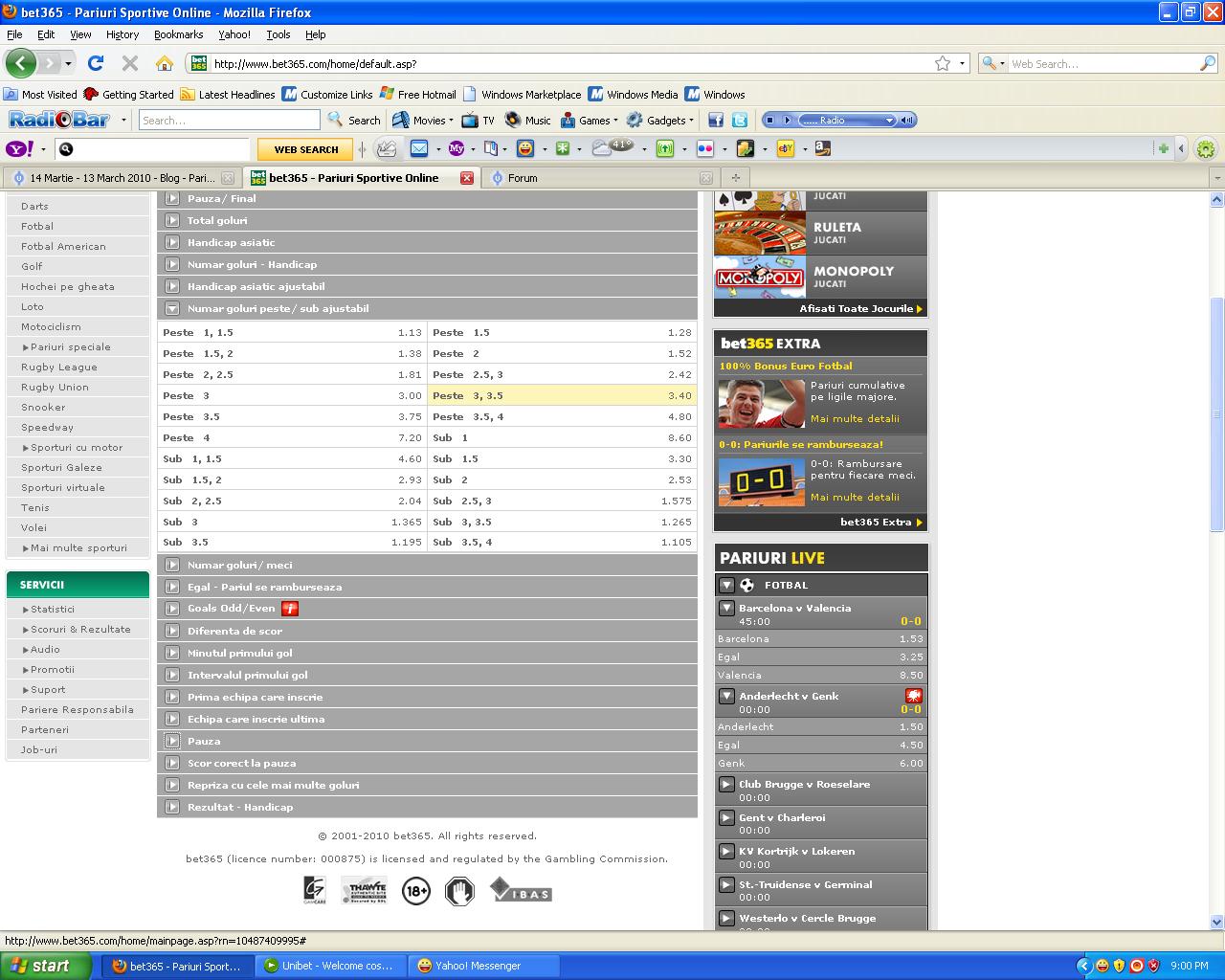Click the RadioBar logo
The width and height of the screenshot is (1225, 980).
(58, 120)
